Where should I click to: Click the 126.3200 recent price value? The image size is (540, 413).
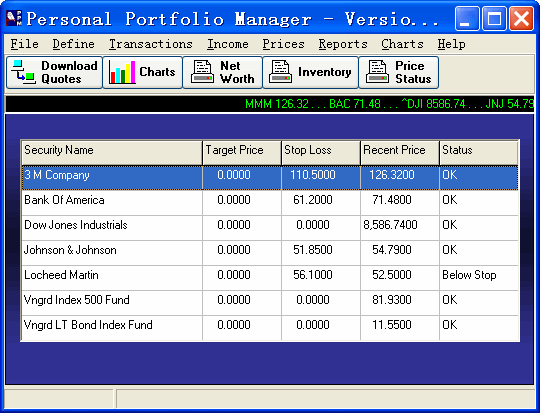[x=392, y=175]
